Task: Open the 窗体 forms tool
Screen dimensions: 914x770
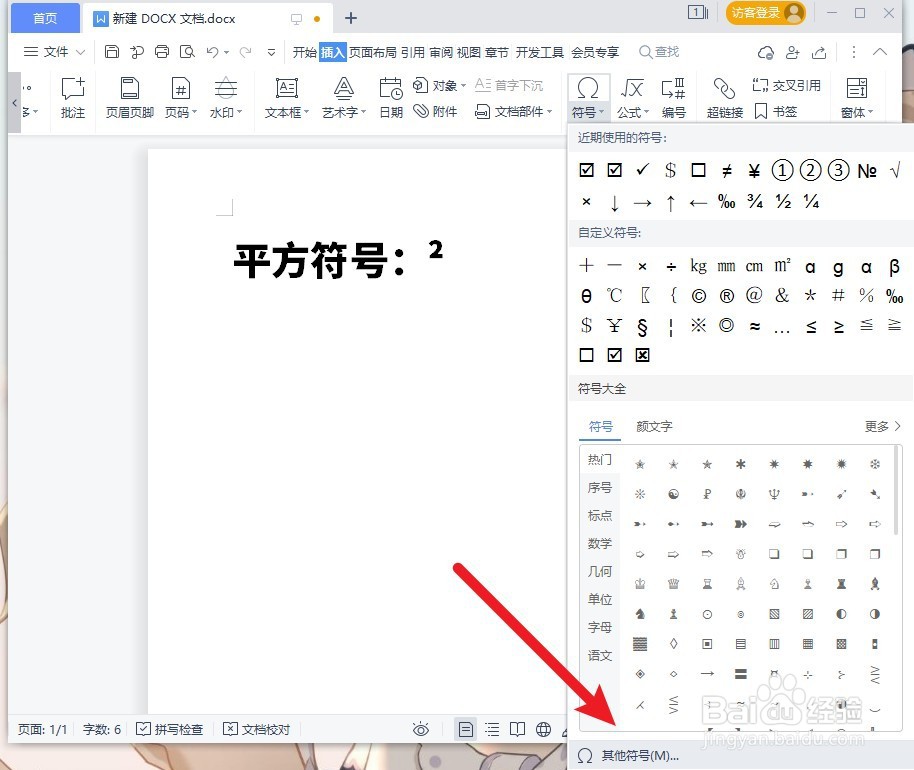Action: [x=855, y=97]
